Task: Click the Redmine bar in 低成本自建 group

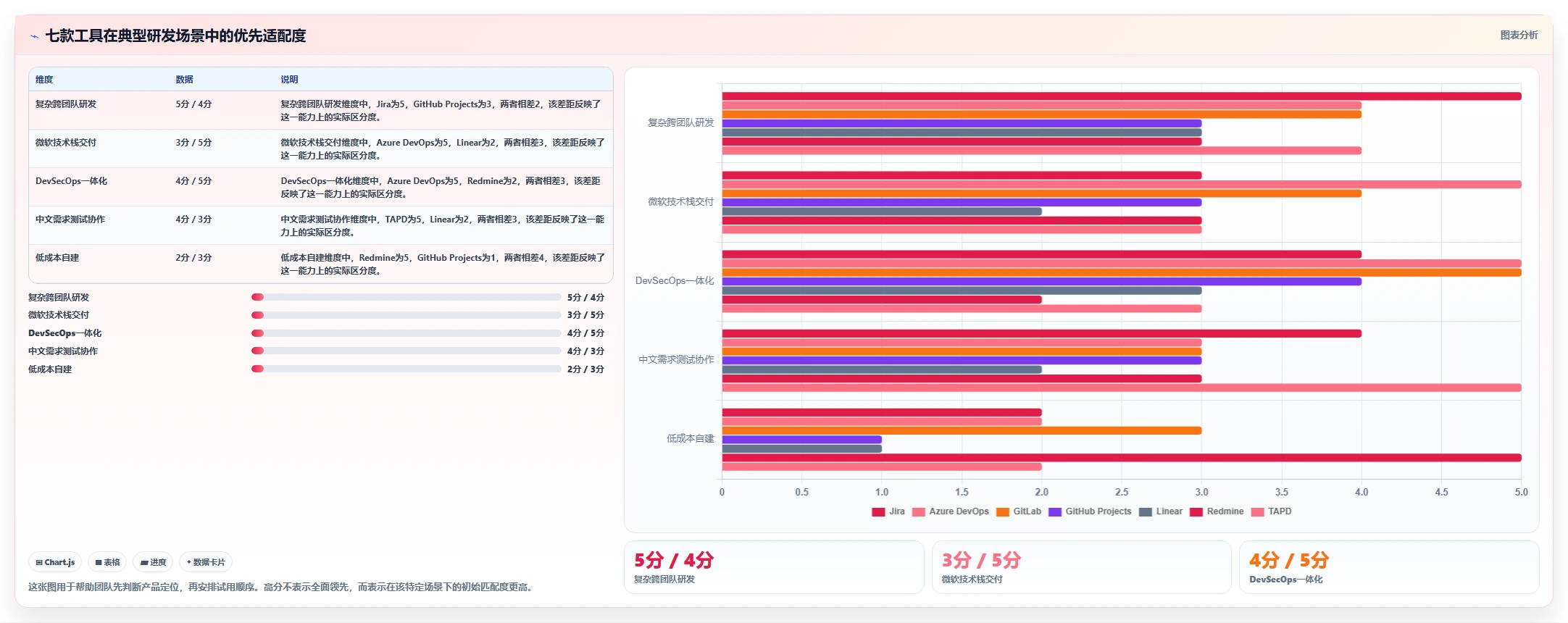Action: pyautogui.click(x=1122, y=458)
